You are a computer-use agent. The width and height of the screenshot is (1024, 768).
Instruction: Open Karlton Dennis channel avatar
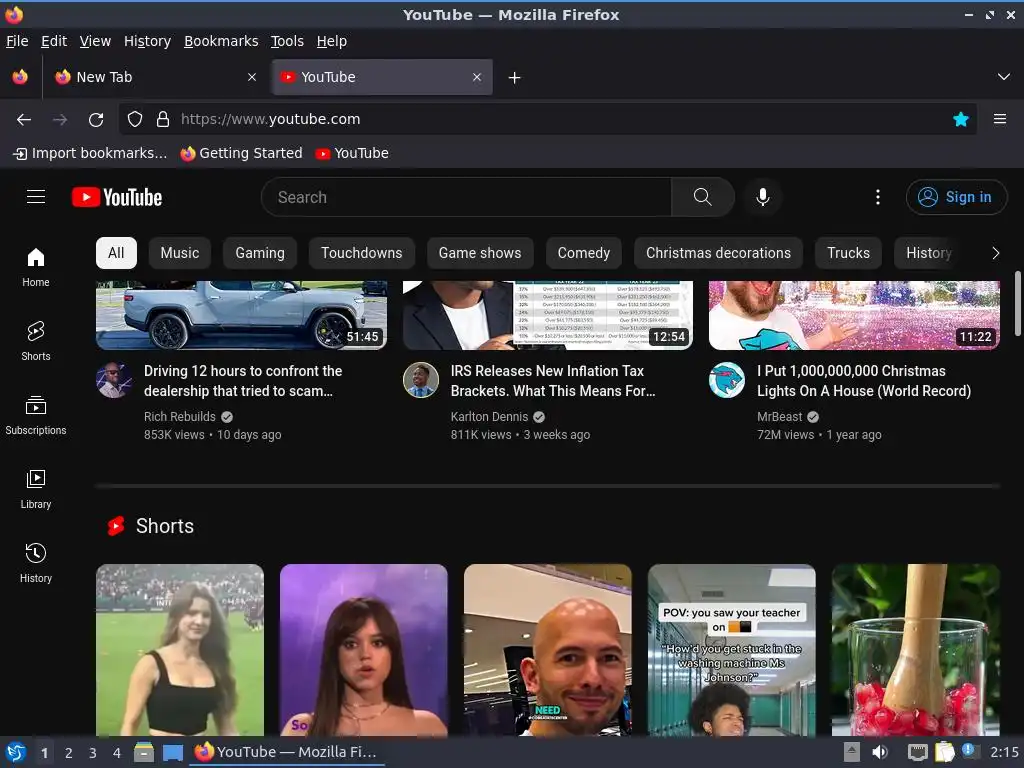(x=421, y=380)
